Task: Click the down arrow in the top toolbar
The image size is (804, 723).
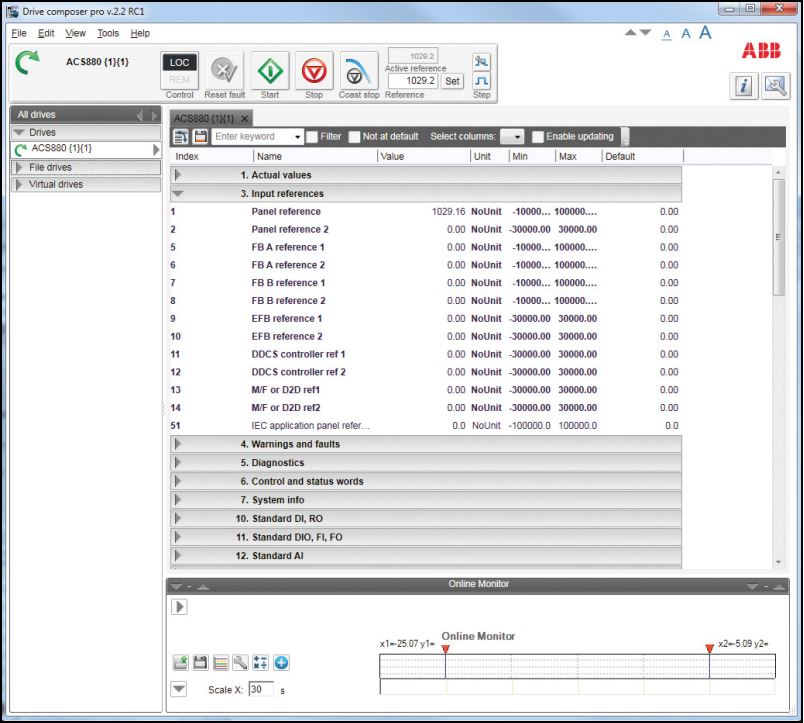Action: coord(646,32)
